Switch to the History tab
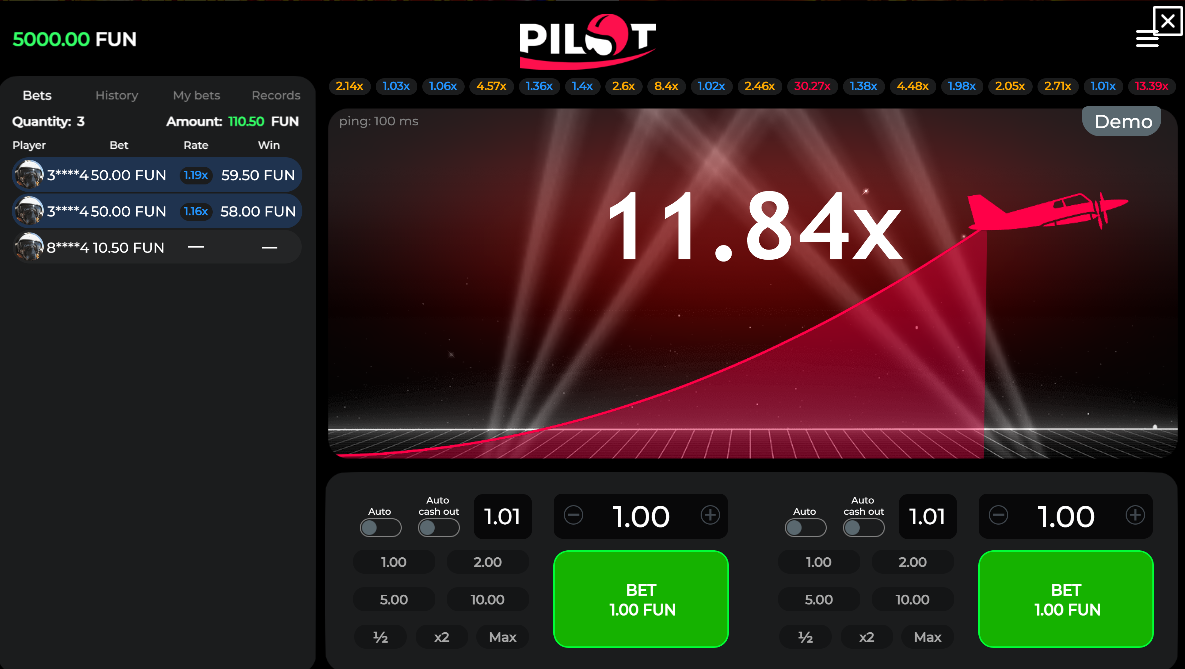The image size is (1185, 669). click(x=117, y=95)
